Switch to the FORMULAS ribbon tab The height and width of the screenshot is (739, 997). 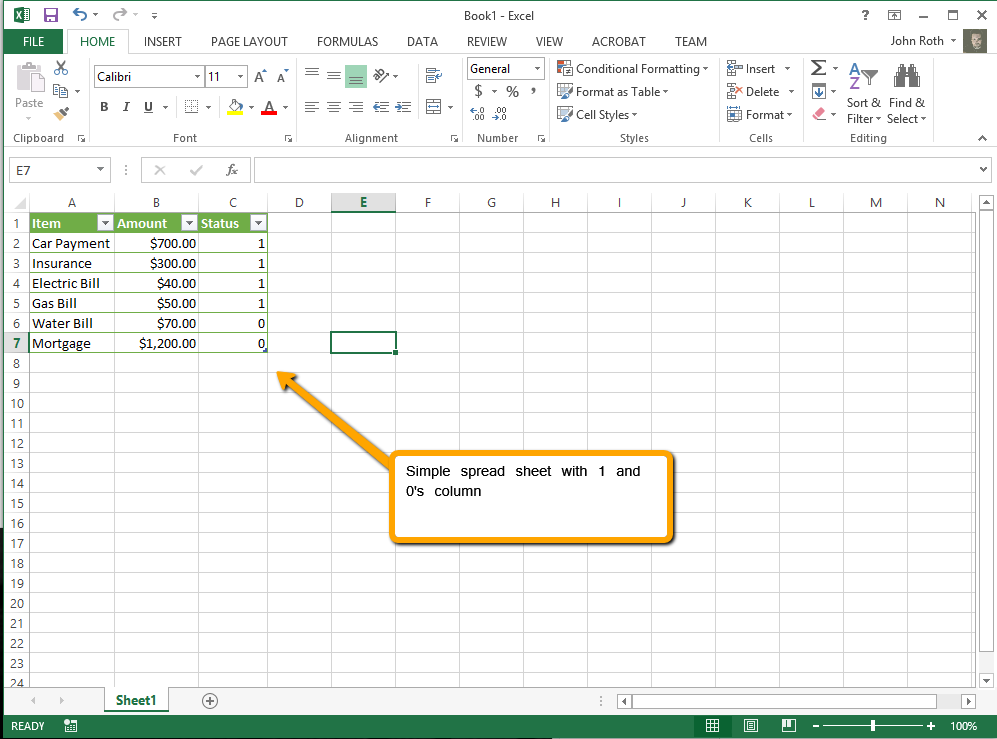[x=347, y=42]
